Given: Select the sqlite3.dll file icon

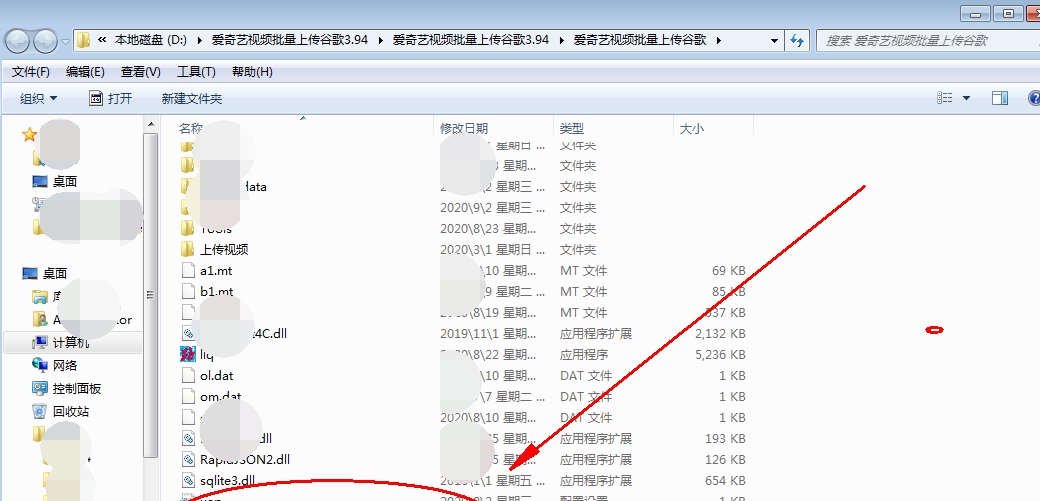Looking at the screenshot, I should 188,480.
